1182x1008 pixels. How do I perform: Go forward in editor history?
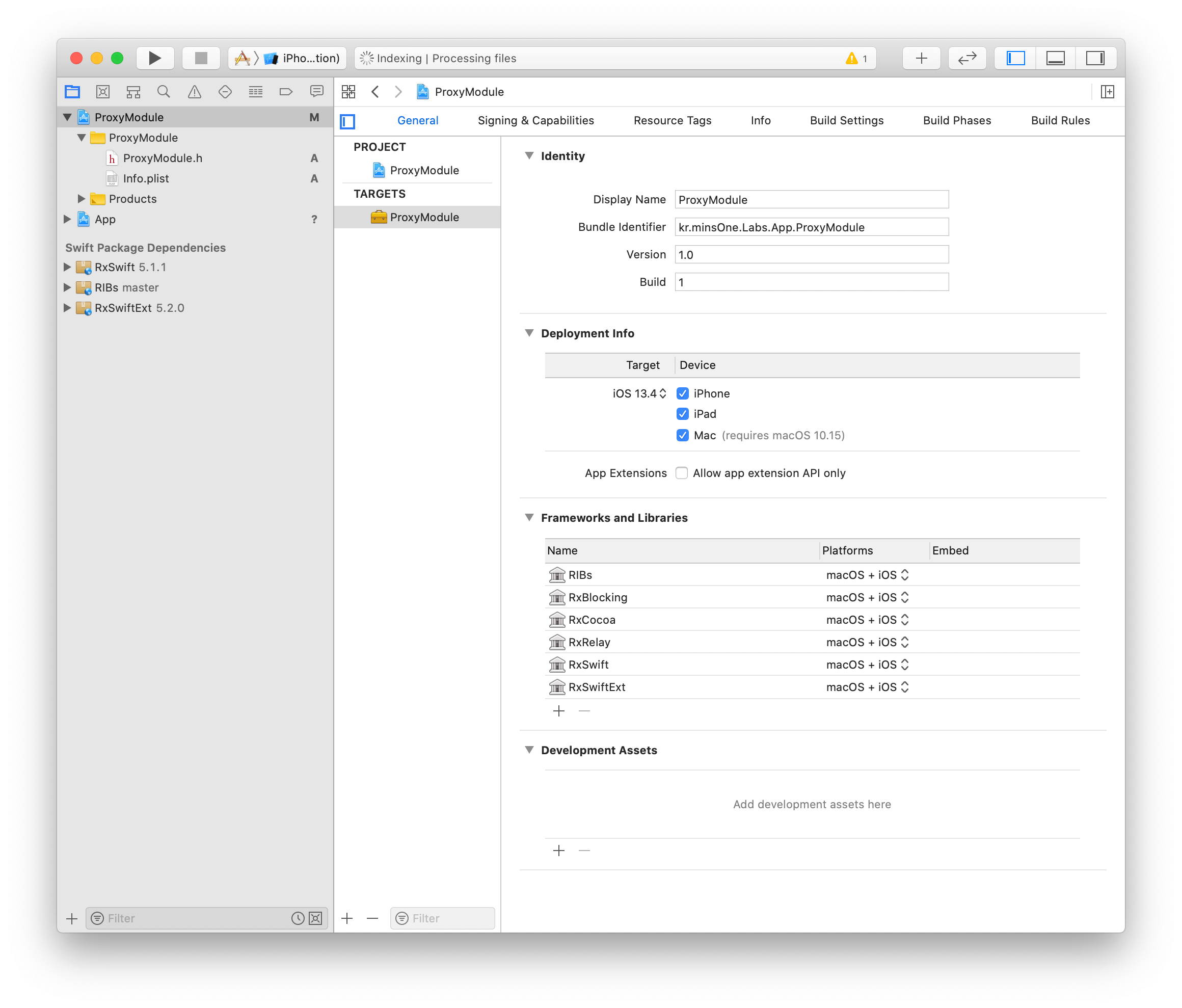click(398, 92)
